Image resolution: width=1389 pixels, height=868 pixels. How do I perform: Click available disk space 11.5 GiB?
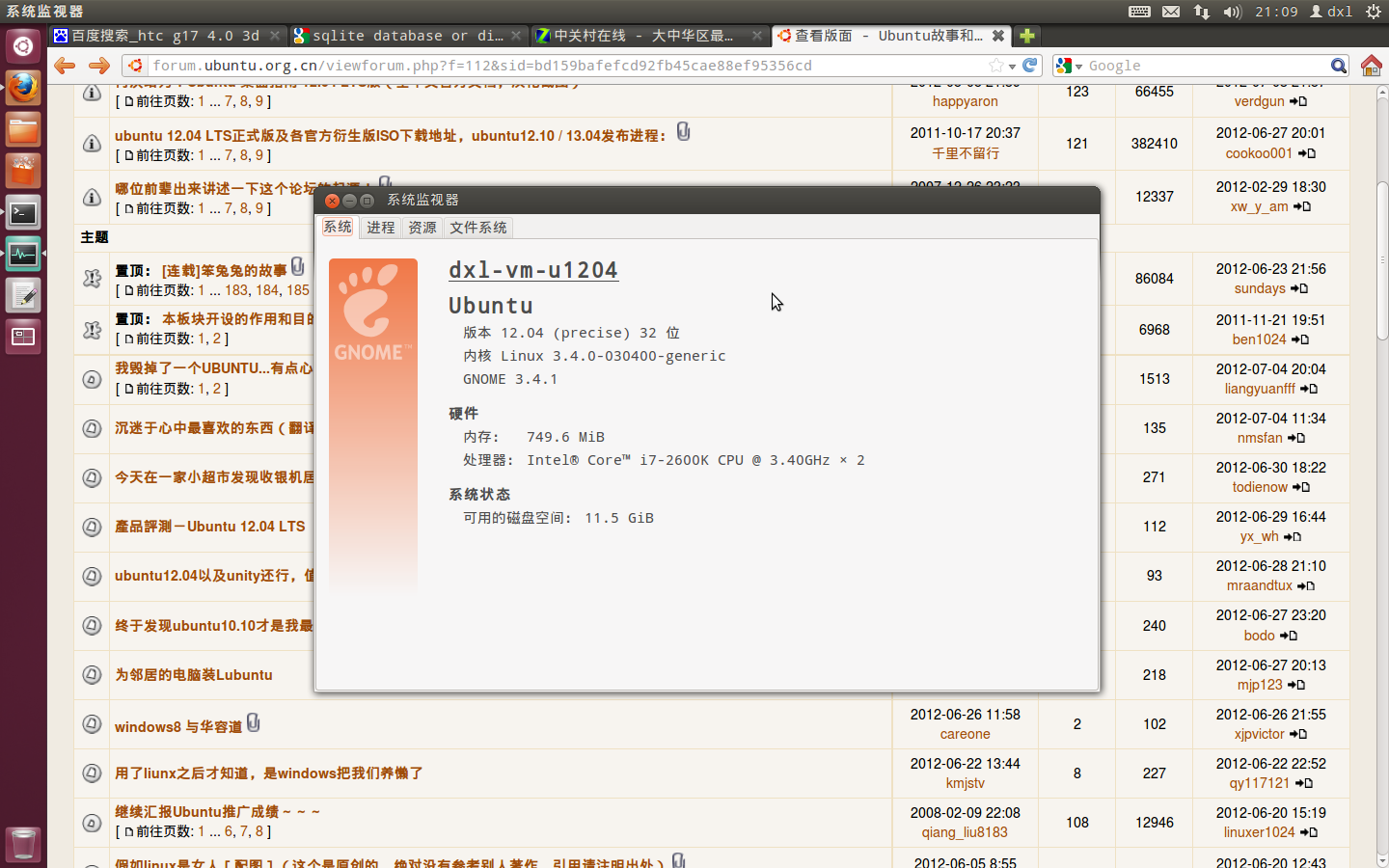619,518
